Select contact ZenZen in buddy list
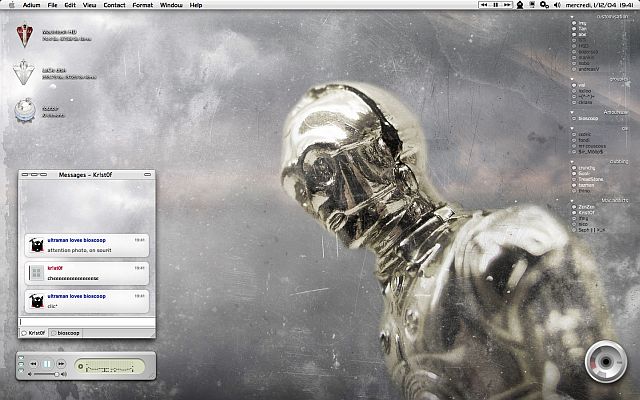 [x=586, y=205]
